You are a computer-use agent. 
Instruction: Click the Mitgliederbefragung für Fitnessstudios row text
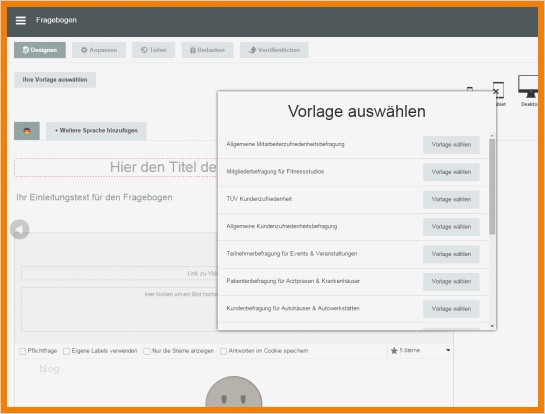[x=275, y=172]
